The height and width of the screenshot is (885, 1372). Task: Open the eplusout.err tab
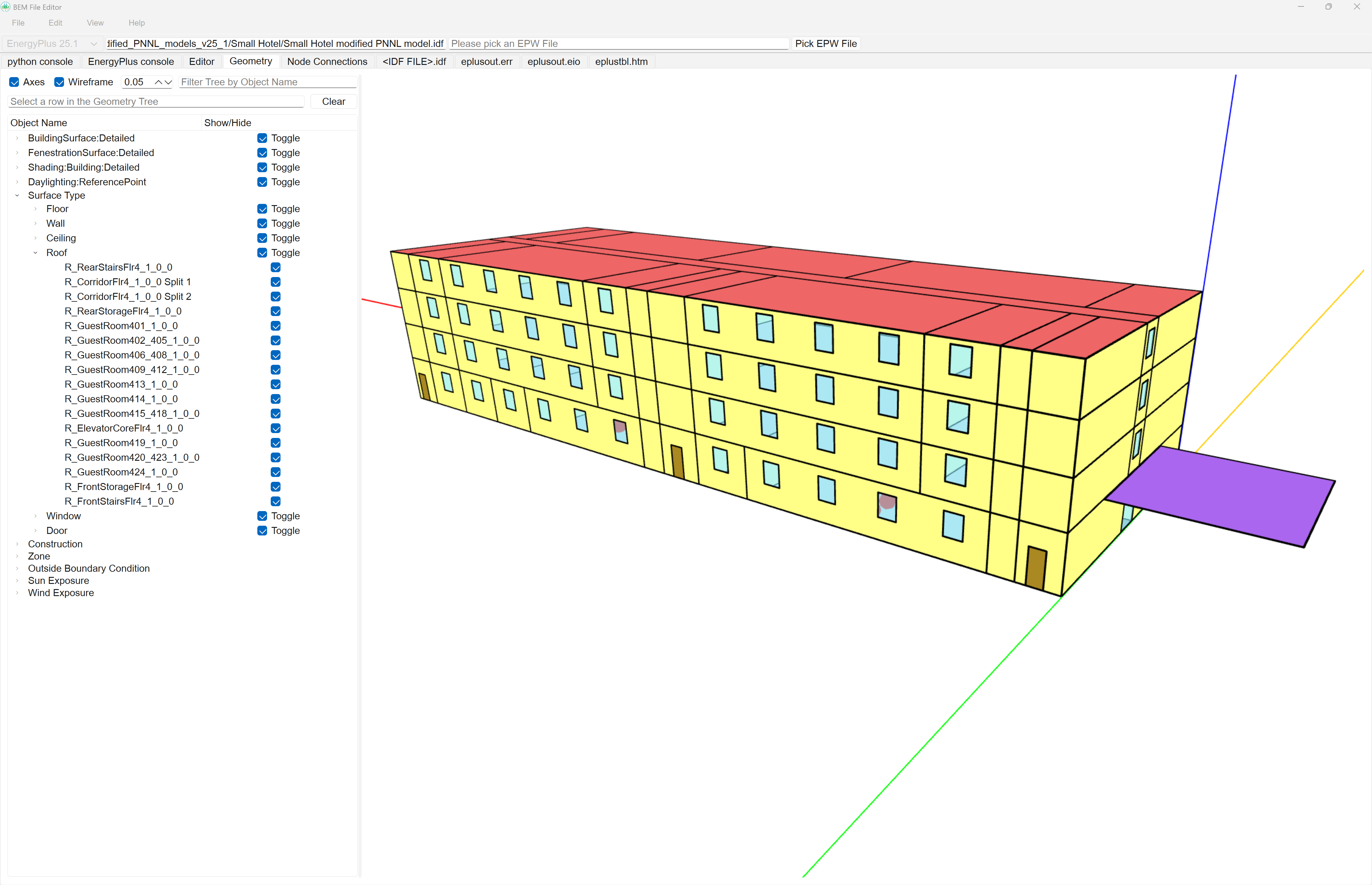[x=487, y=62]
